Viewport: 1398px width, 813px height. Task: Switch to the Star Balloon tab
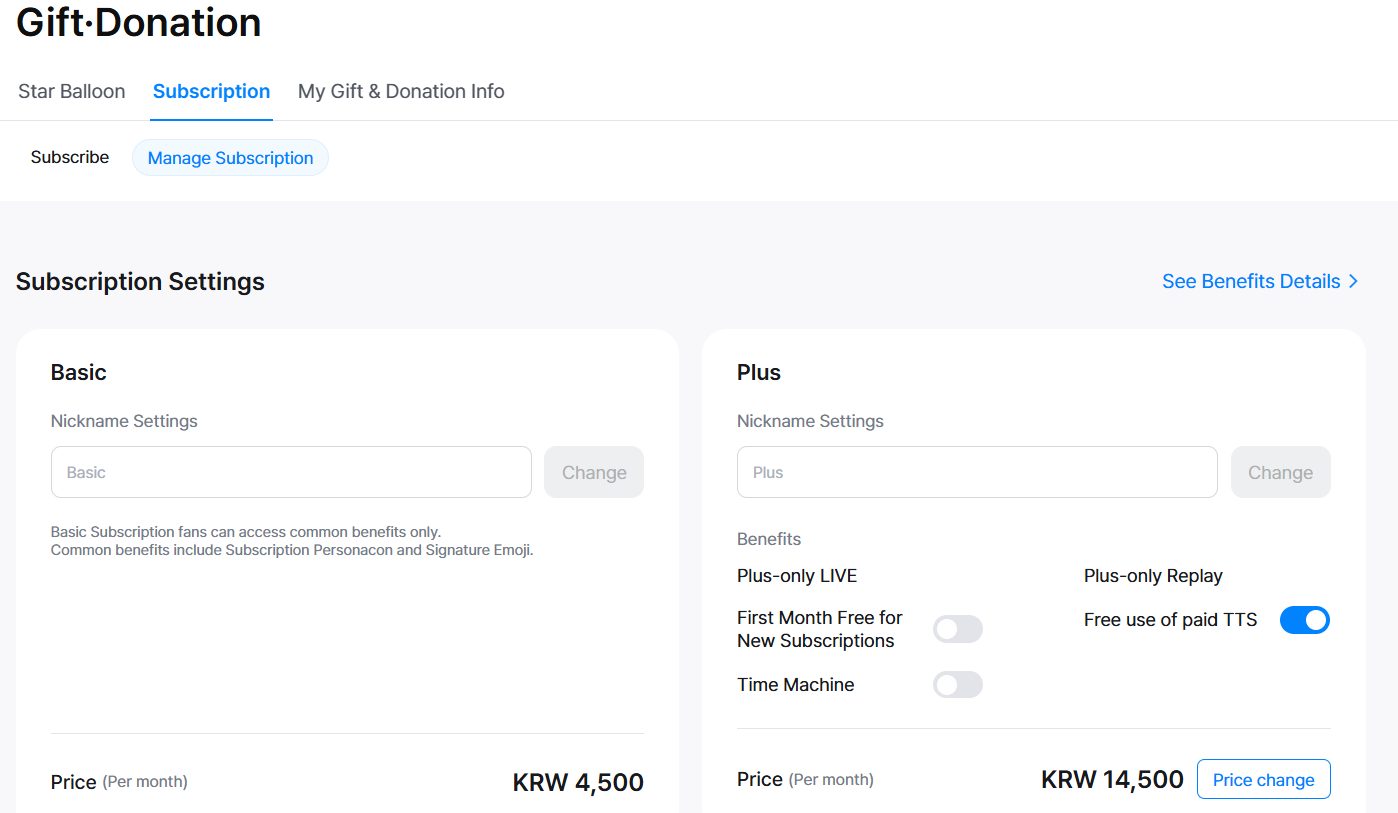tap(72, 91)
